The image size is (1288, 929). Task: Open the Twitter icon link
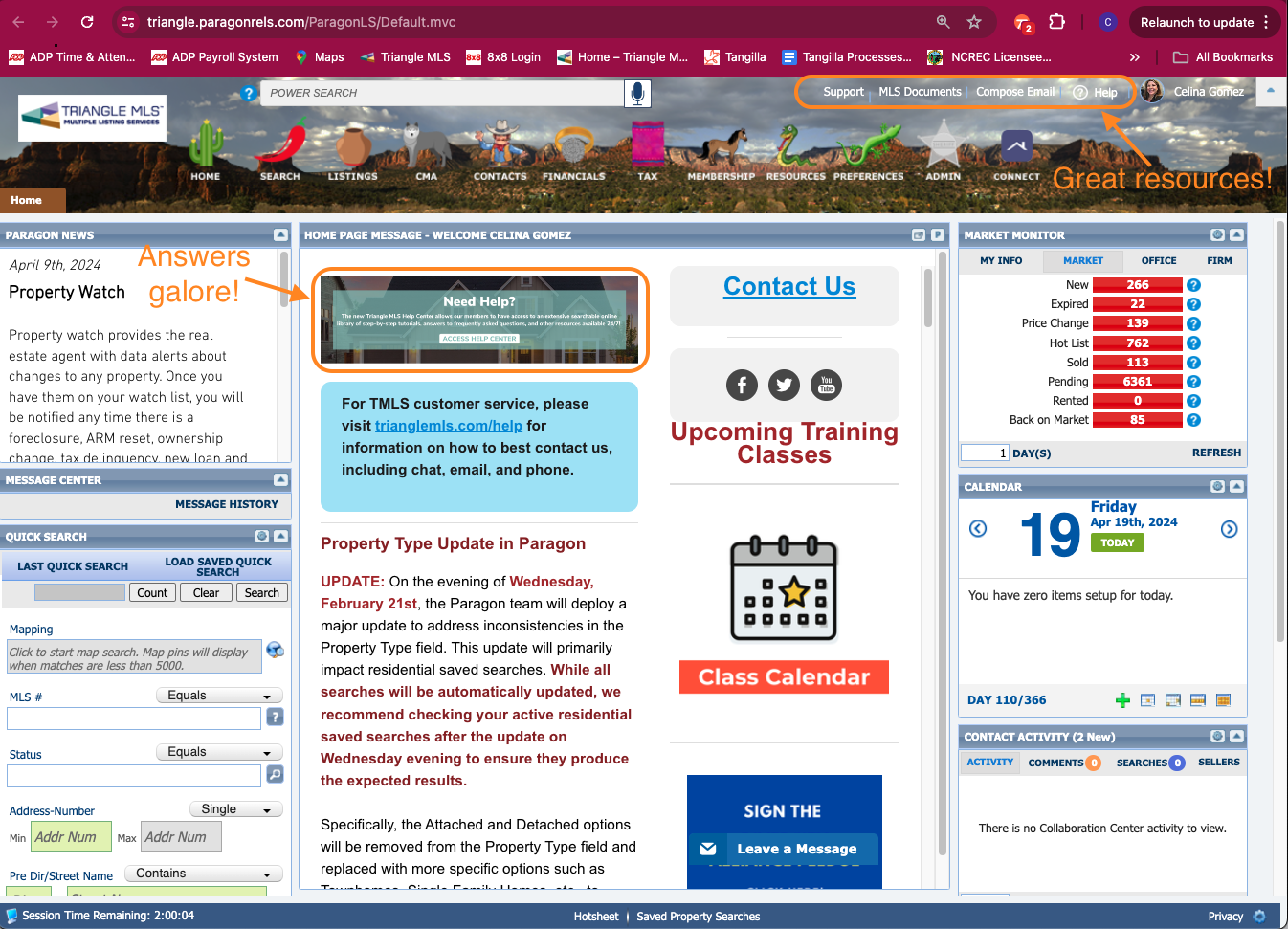tap(785, 385)
